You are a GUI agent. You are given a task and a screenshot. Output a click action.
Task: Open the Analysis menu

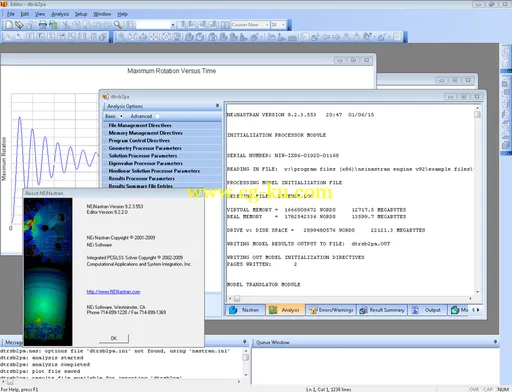tap(60, 14)
